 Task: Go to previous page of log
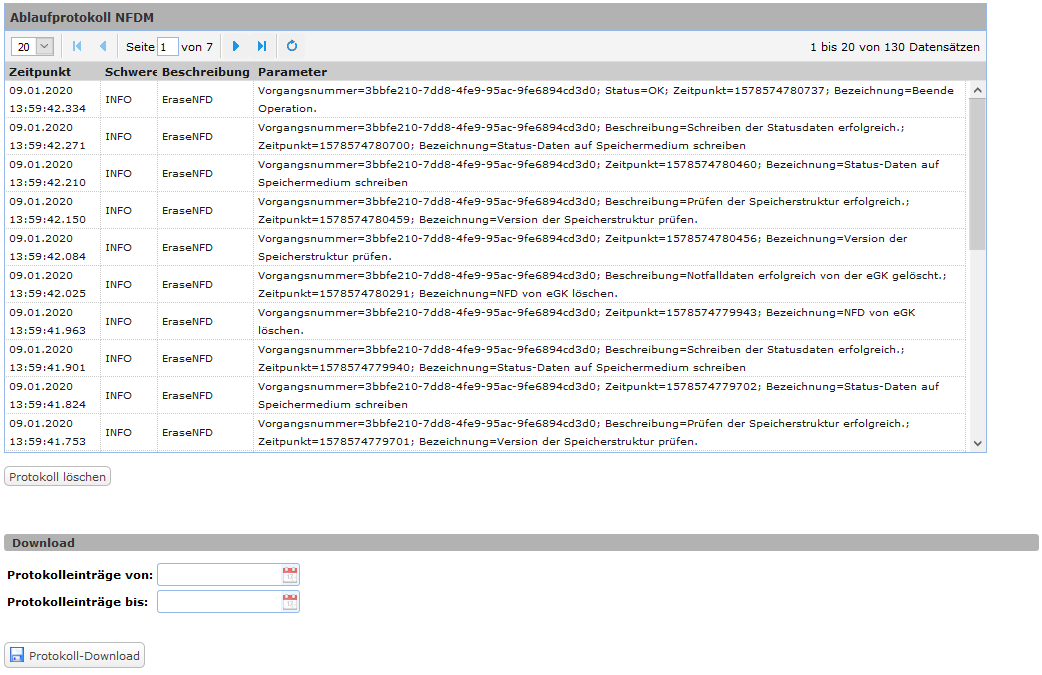tap(102, 46)
